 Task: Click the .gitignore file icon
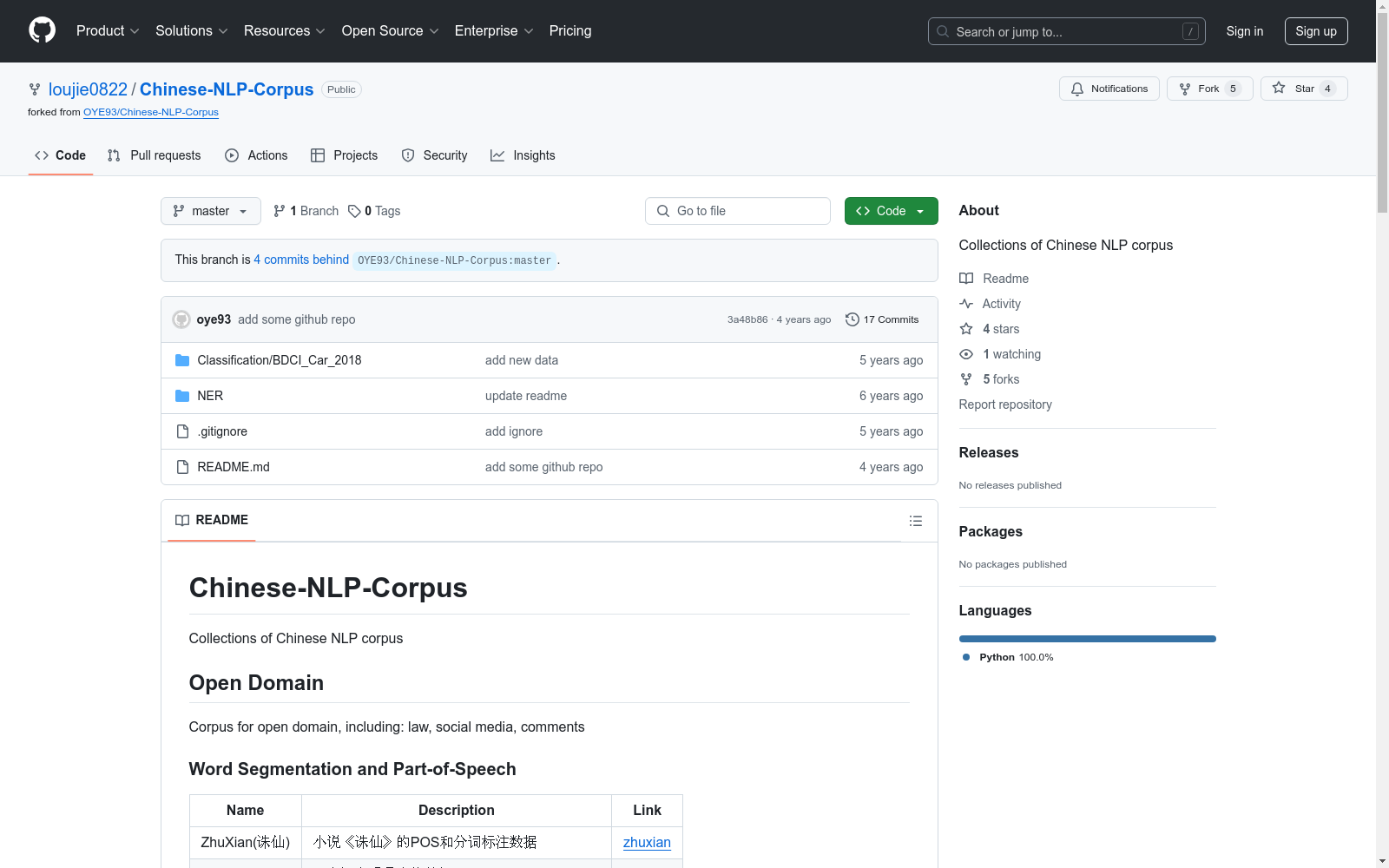coord(182,431)
